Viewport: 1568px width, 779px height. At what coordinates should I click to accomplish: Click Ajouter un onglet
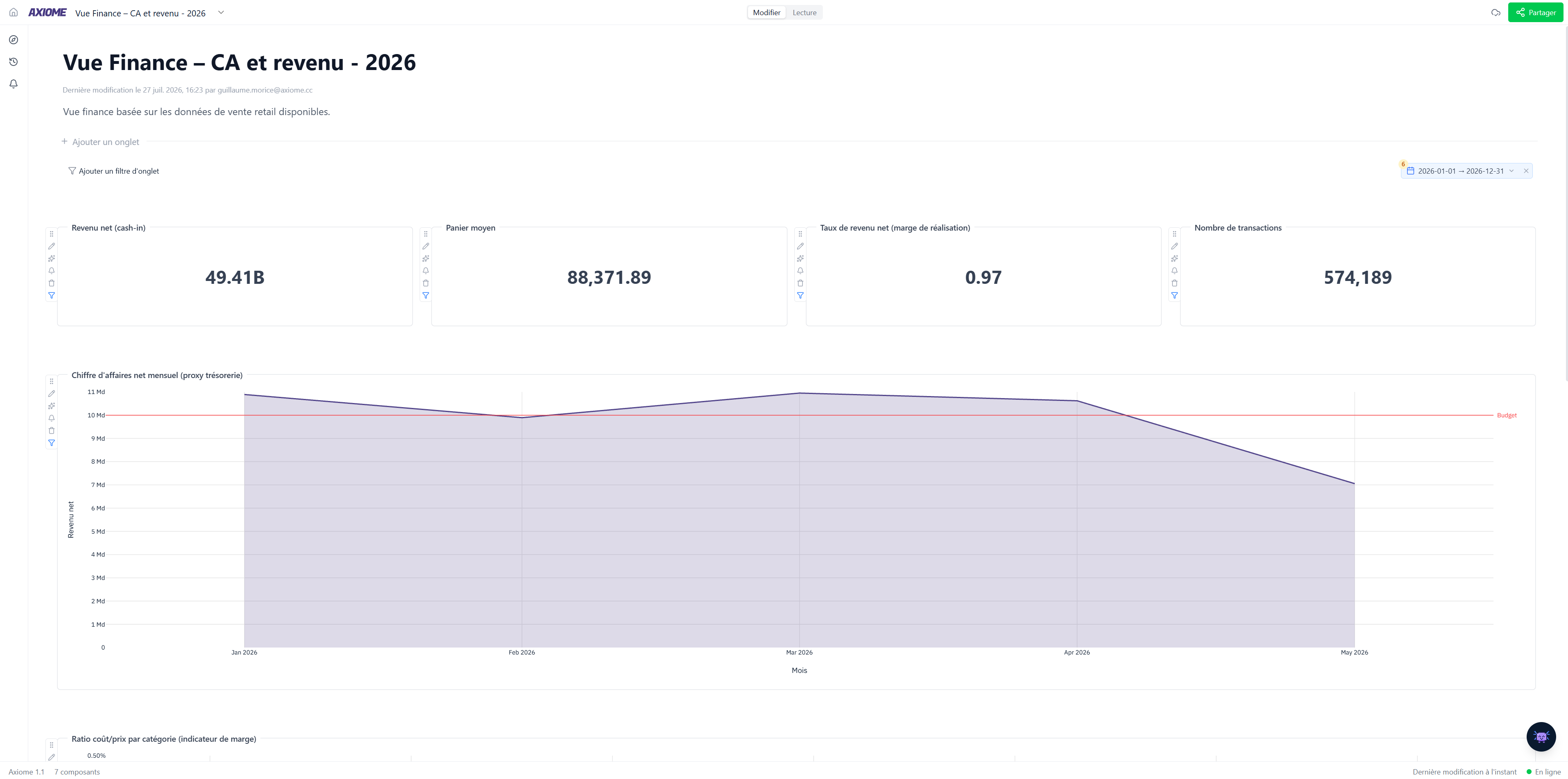pos(100,142)
